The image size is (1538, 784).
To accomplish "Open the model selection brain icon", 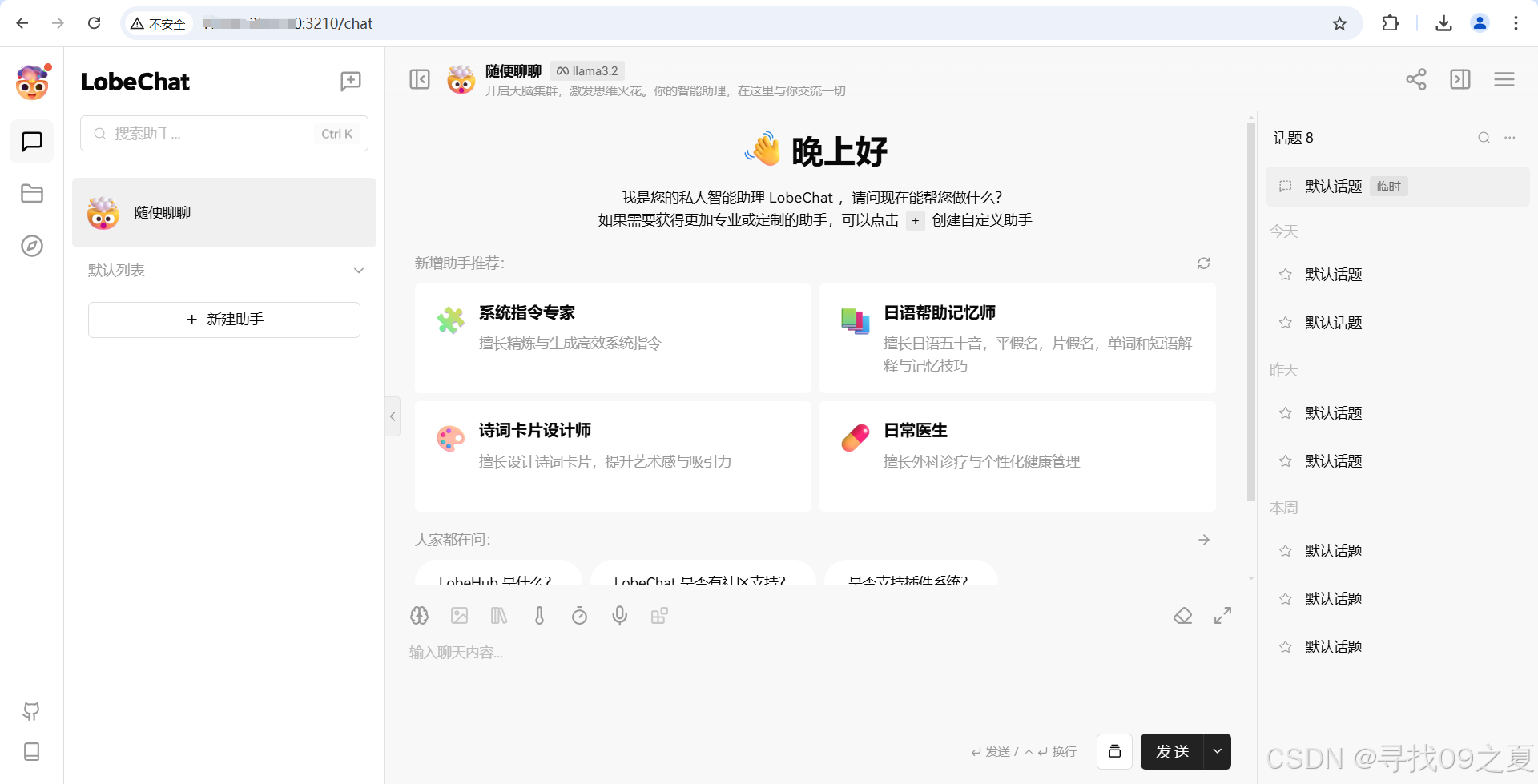I will (420, 616).
